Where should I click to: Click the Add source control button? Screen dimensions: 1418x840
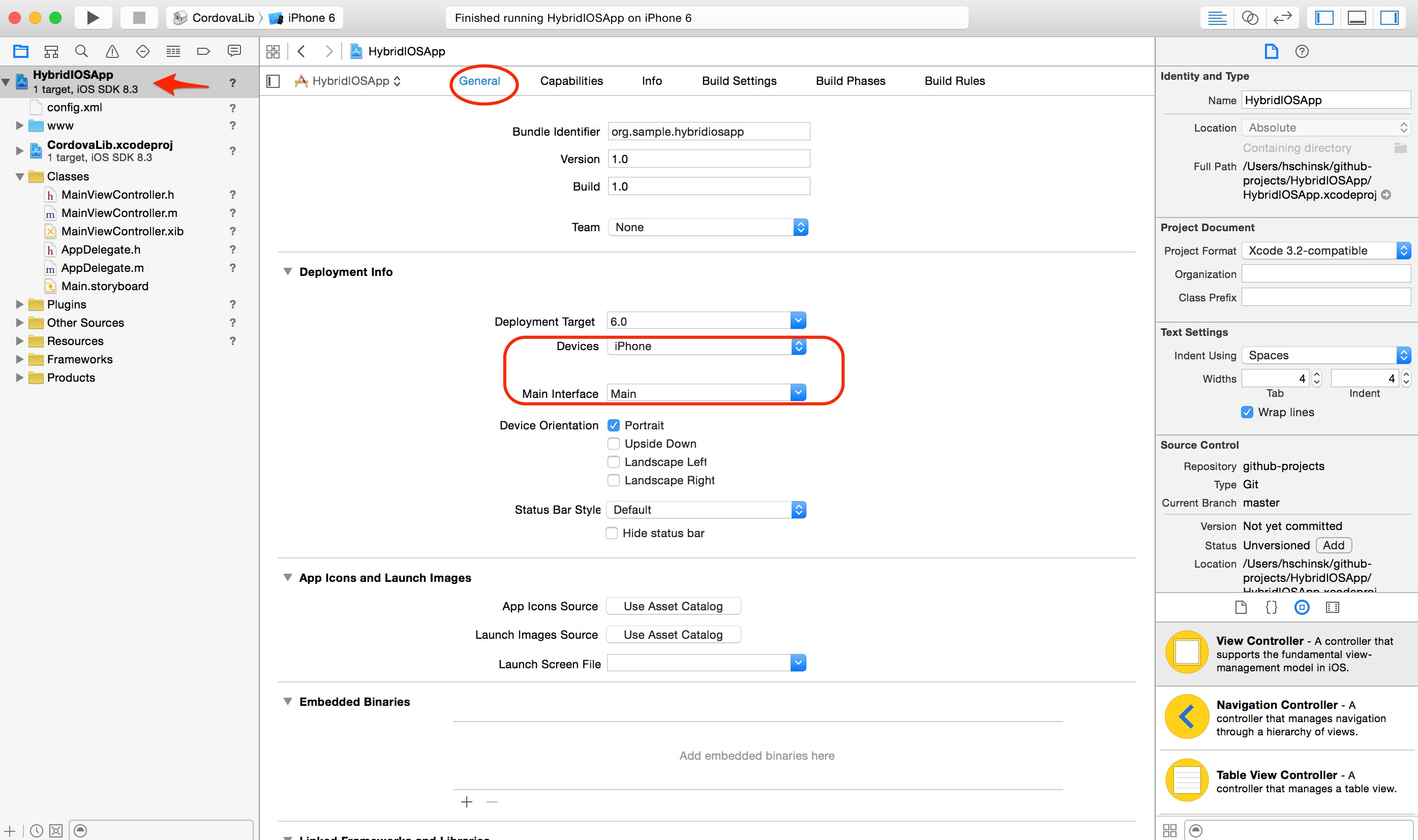[1334, 545]
